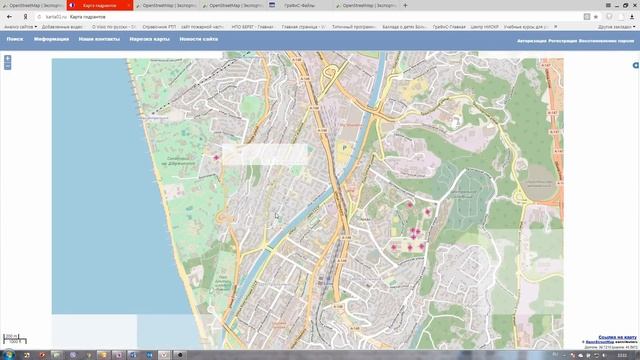Switch to the Карта гидрантов tab
Viewport: 640px width, 360px height.
(100, 5)
